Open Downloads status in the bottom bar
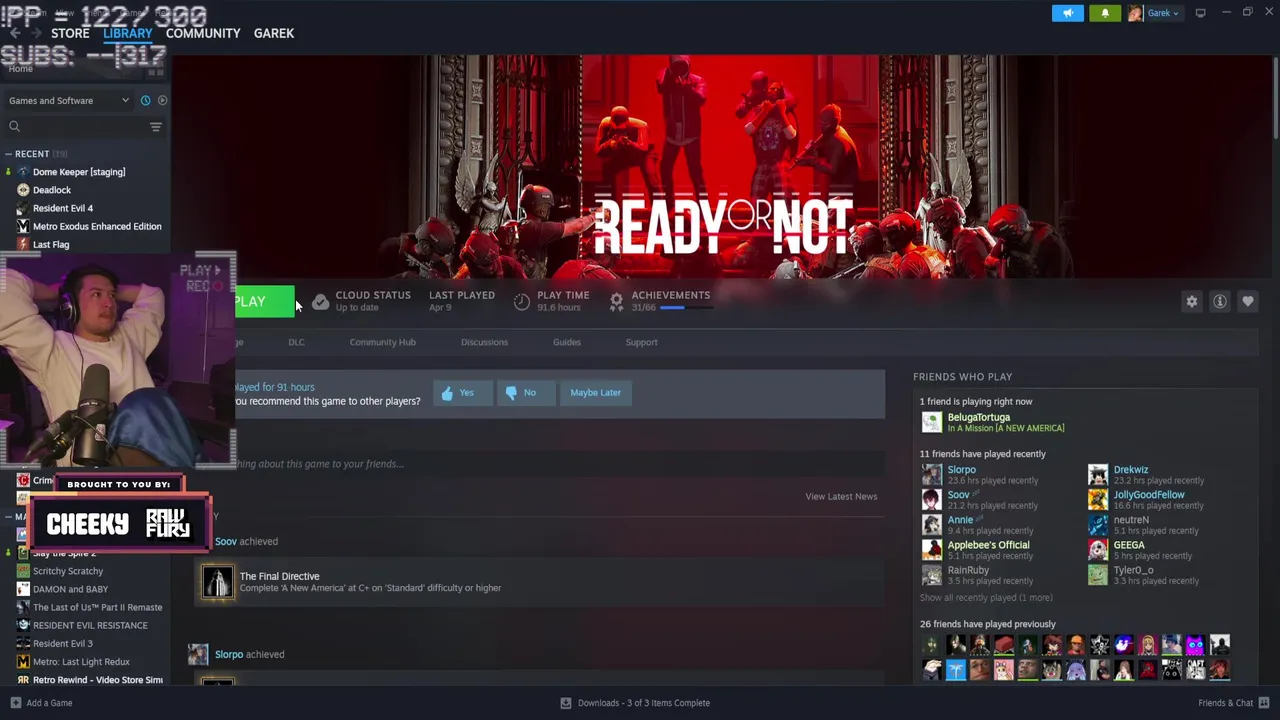 click(x=635, y=703)
